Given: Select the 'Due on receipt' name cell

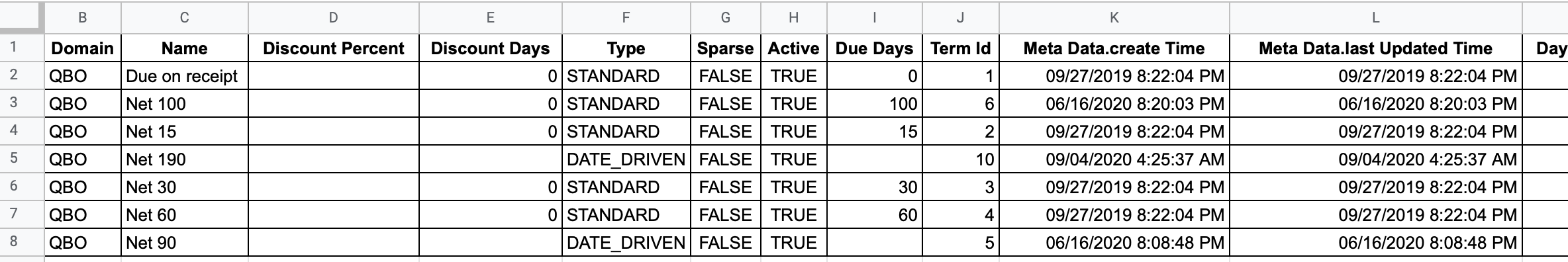Looking at the screenshot, I should pyautogui.click(x=185, y=76).
